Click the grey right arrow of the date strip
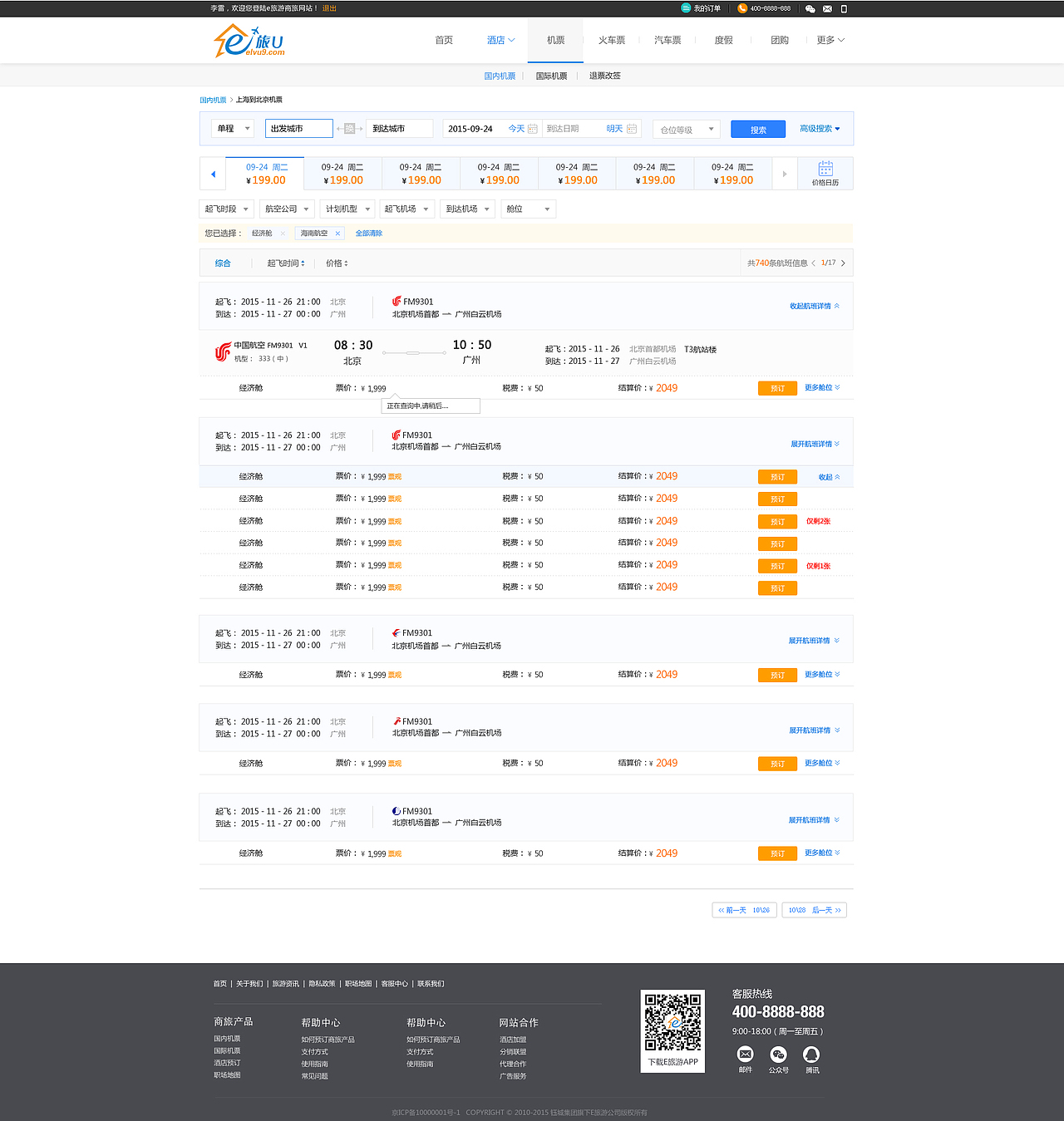 click(x=784, y=174)
